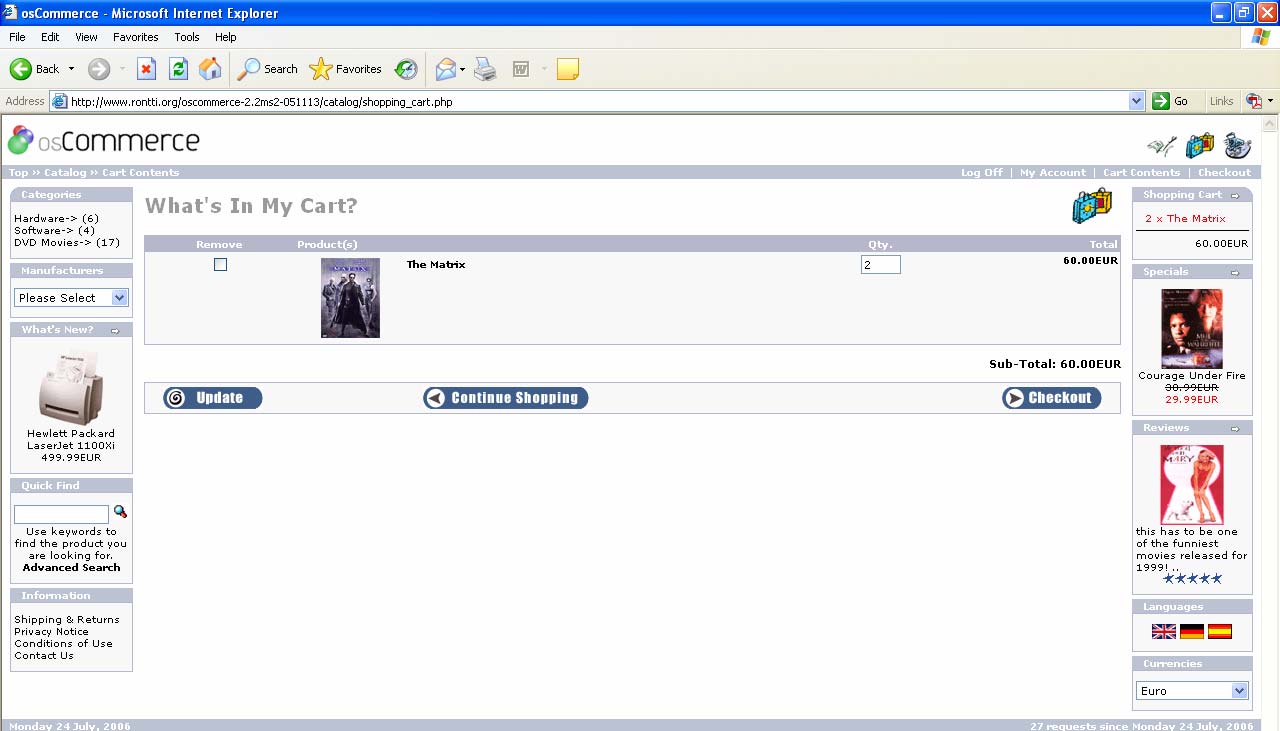1280x731 pixels.
Task: Open Cart Contents header basket icon
Action: [1200, 146]
